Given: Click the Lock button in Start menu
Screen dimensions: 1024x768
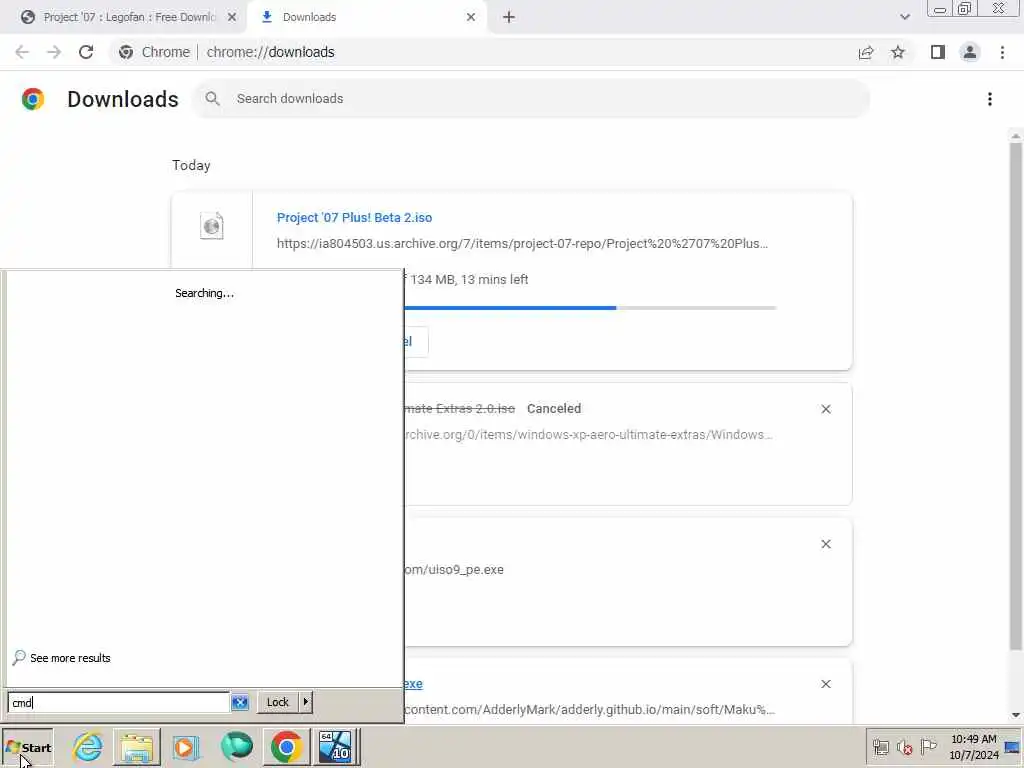Looking at the screenshot, I should 278,702.
